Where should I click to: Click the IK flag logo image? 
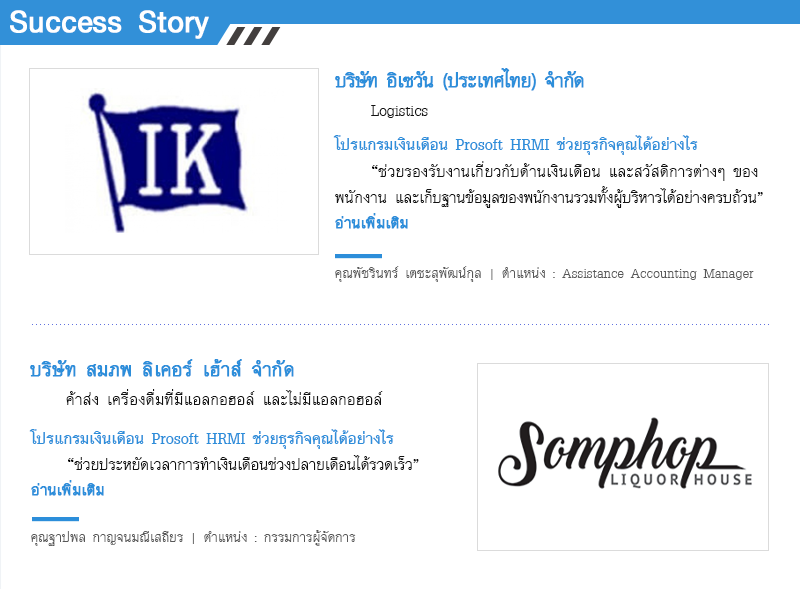(x=174, y=161)
